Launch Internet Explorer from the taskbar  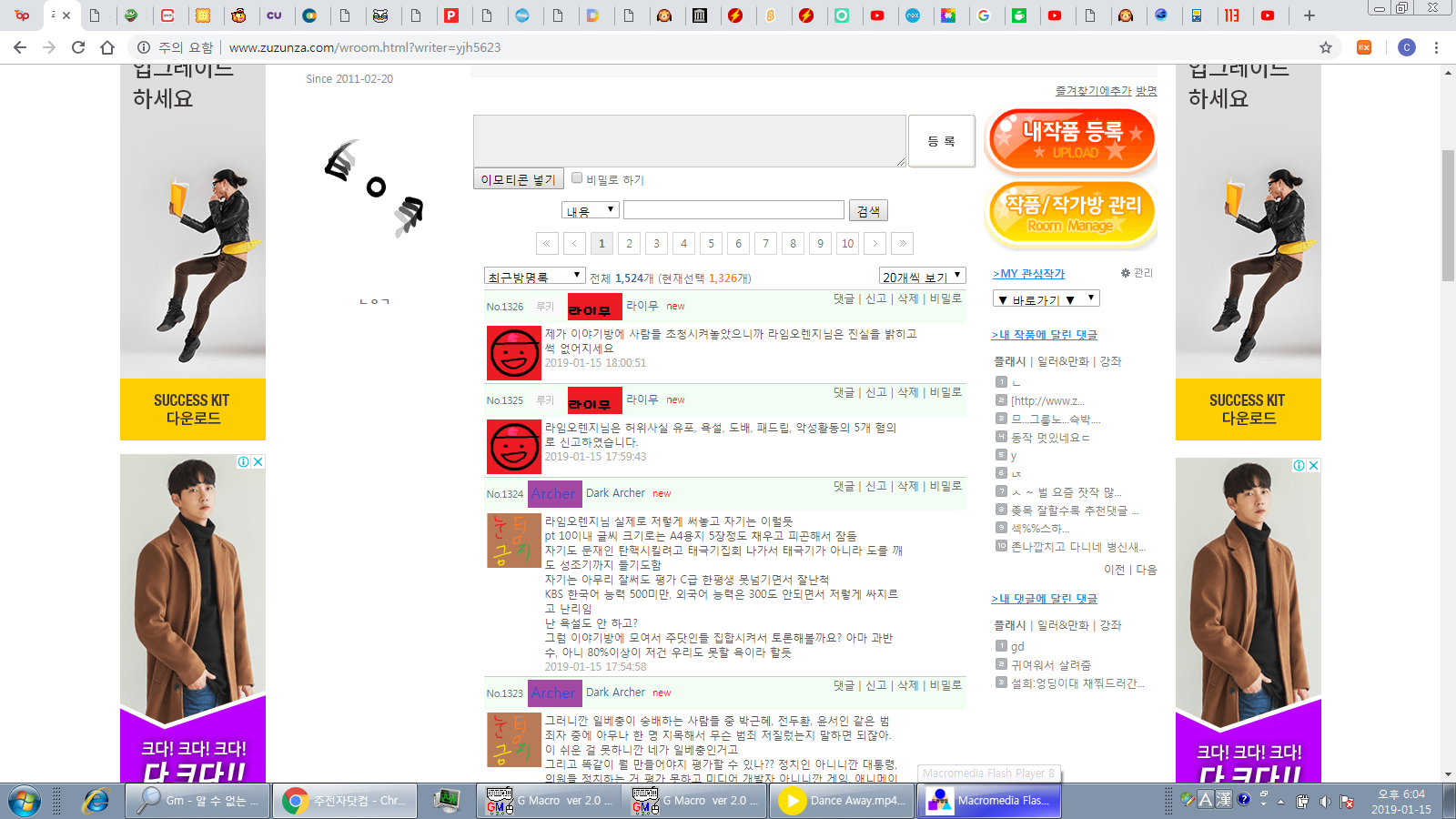click(x=96, y=801)
